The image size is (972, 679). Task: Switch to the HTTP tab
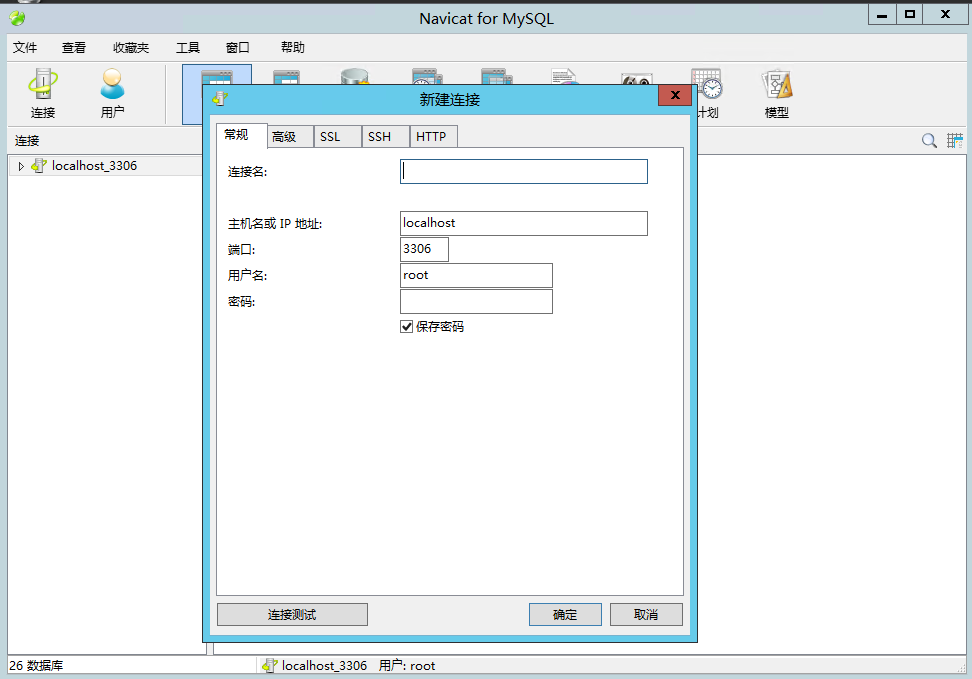(x=434, y=136)
